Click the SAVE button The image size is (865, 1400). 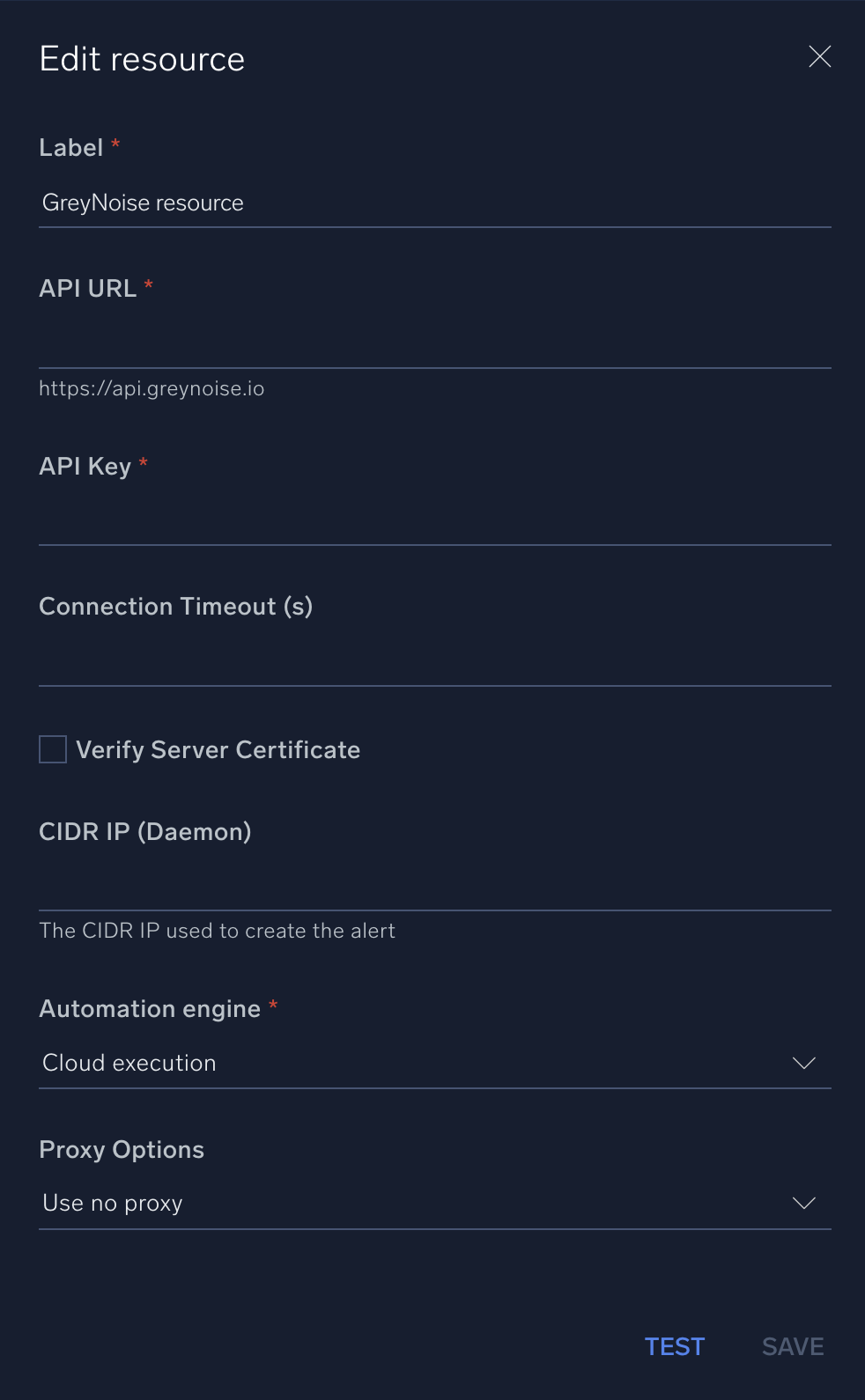click(x=791, y=1346)
